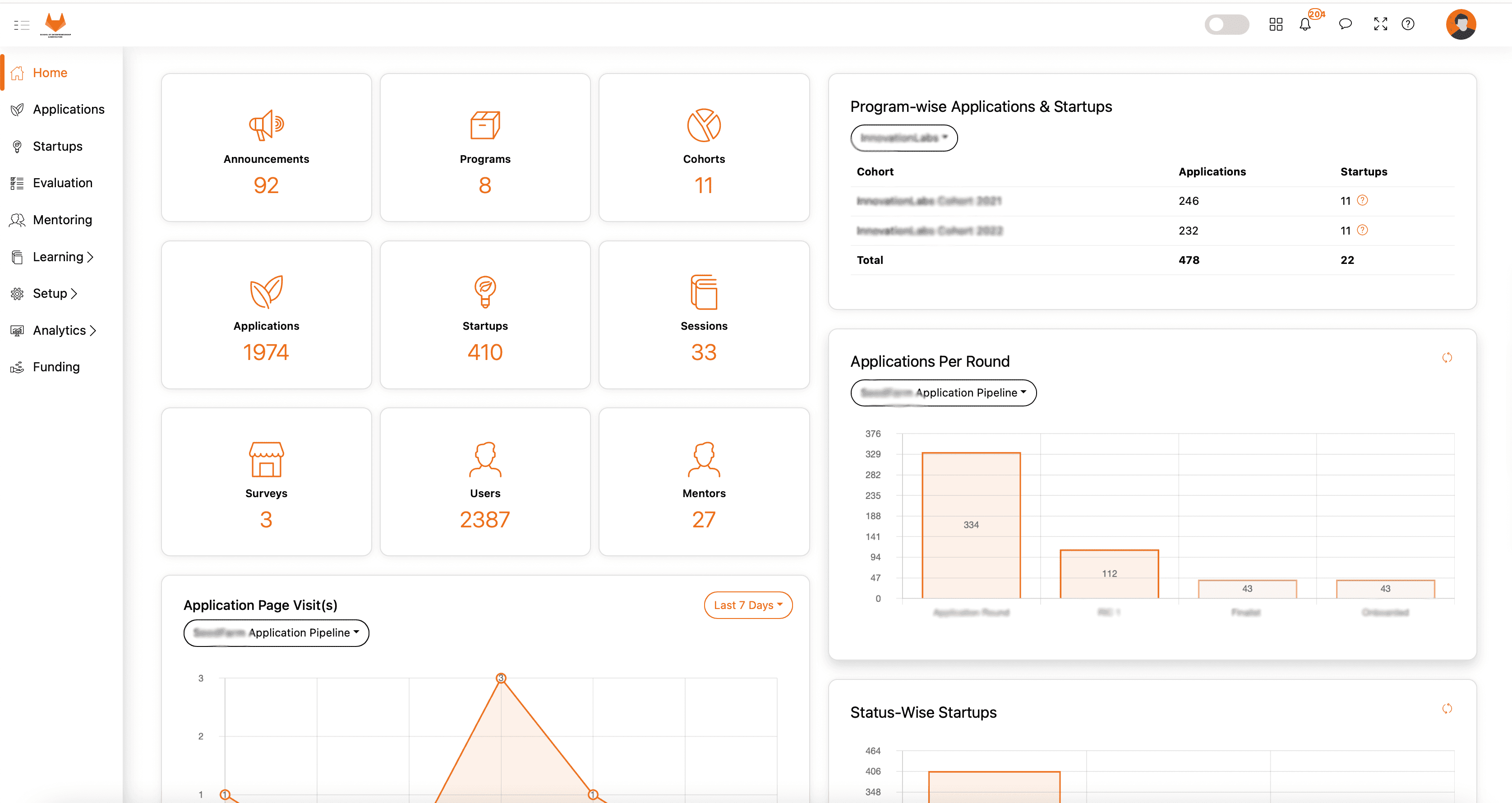This screenshot has height=803, width=1512.
Task: Click info icon in Cohort 2022 row
Action: (x=1363, y=230)
